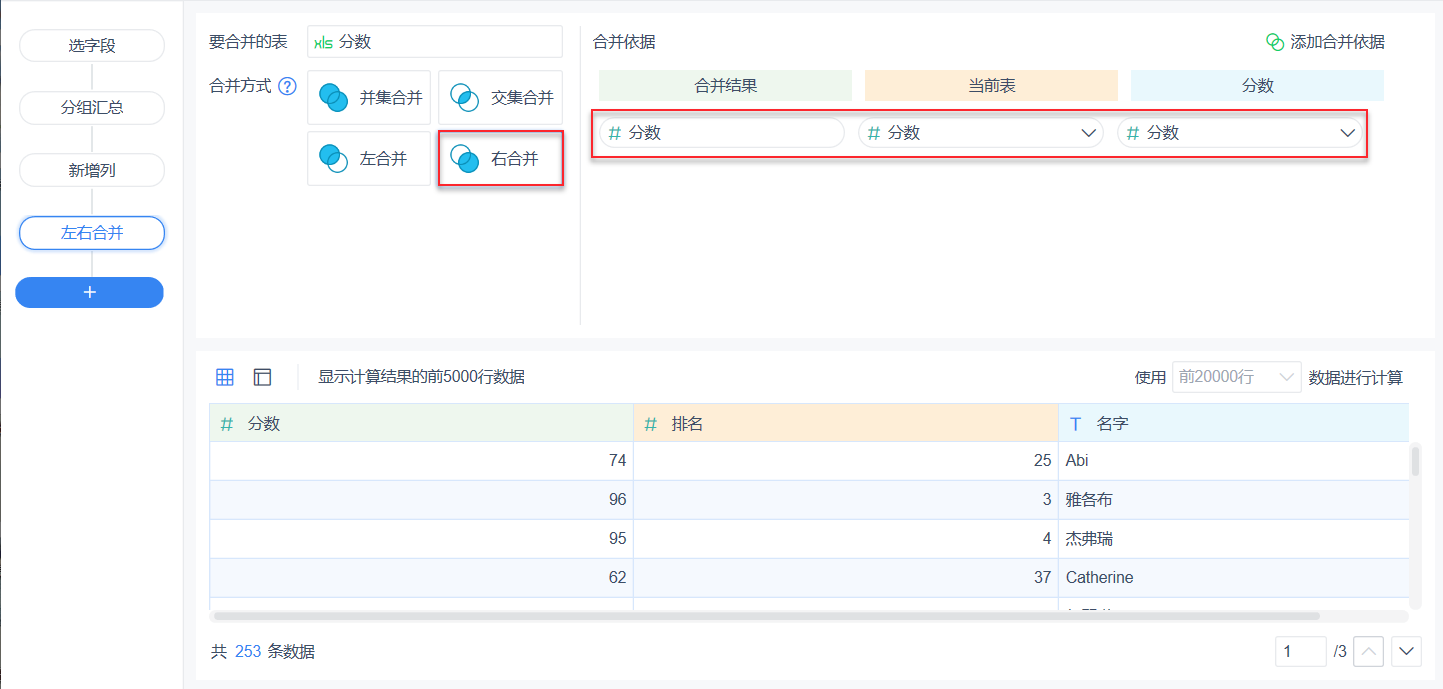
Task: Click the help question mark beside 合并方式
Action: coord(288,86)
